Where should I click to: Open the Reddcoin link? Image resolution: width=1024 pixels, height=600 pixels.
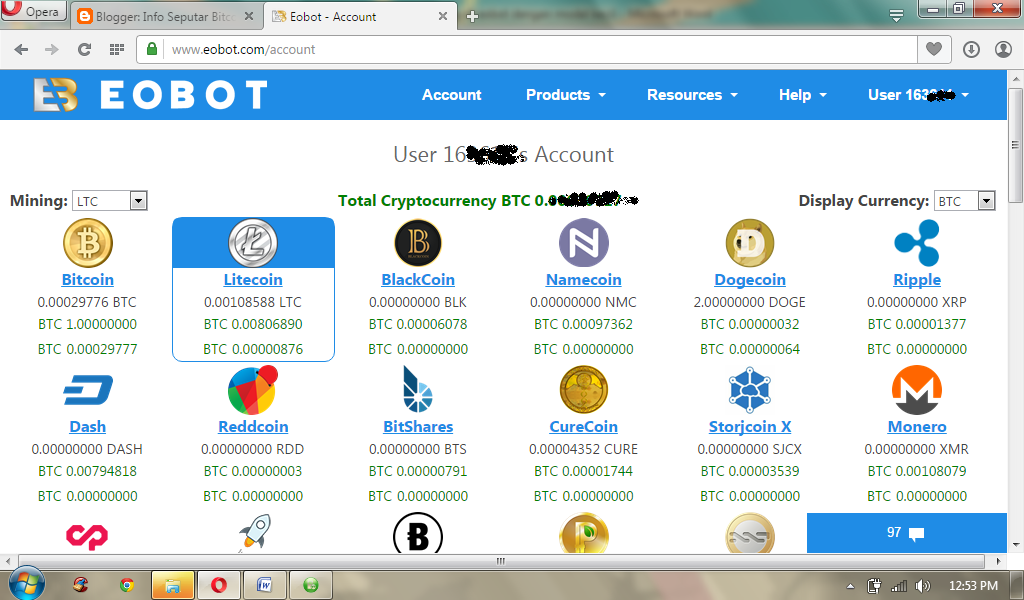click(x=253, y=426)
